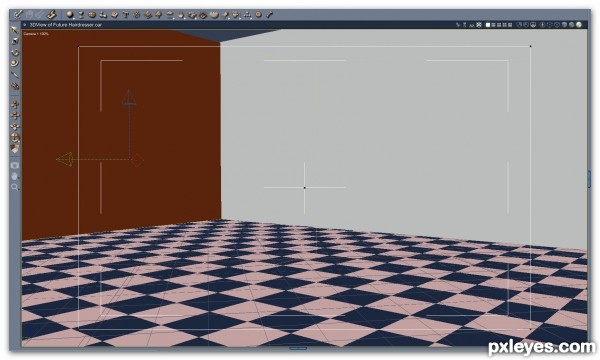Select the Eyedropper tool in left toolbar

[15, 74]
